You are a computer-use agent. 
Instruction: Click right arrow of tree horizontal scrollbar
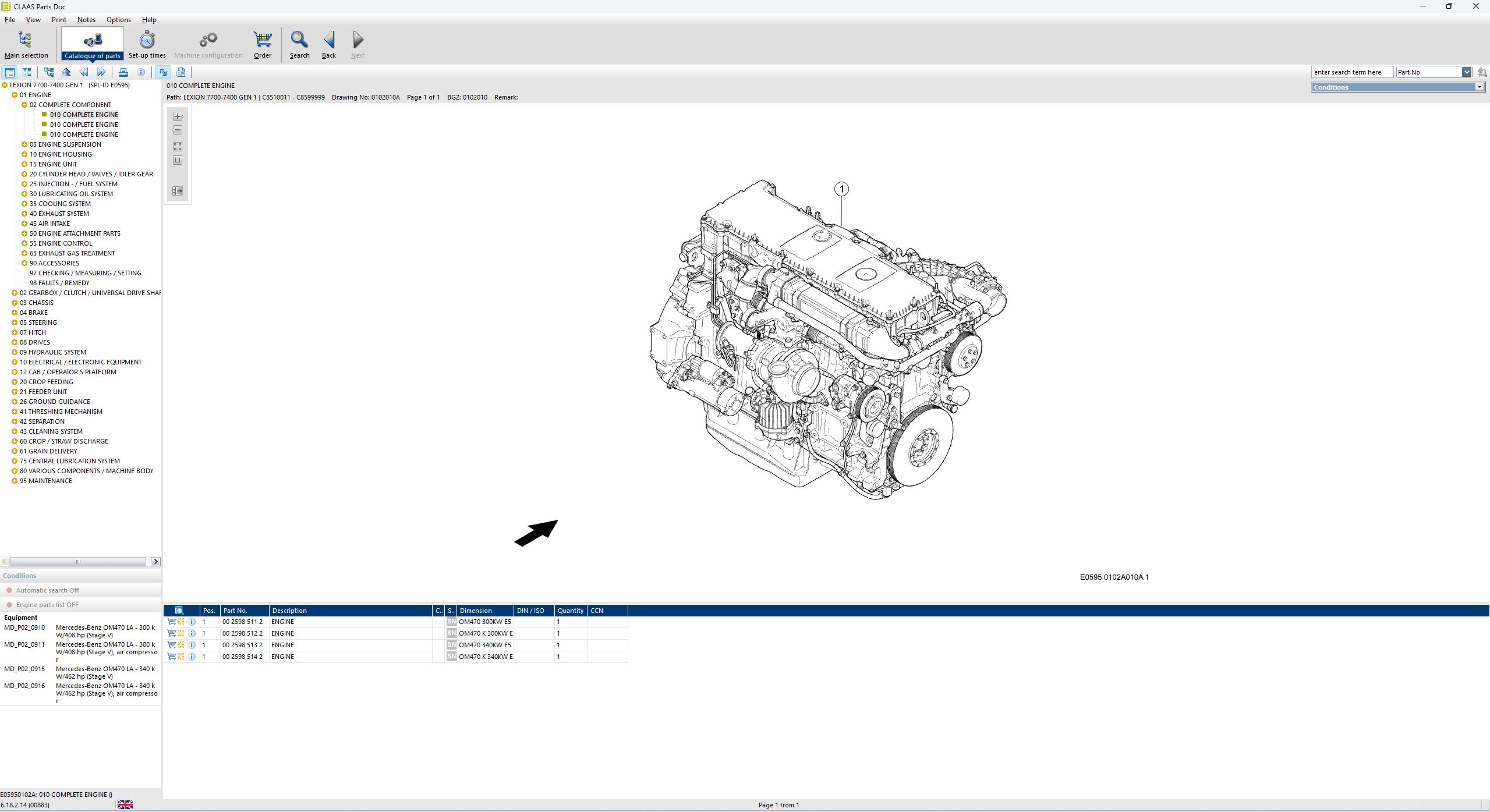[155, 562]
